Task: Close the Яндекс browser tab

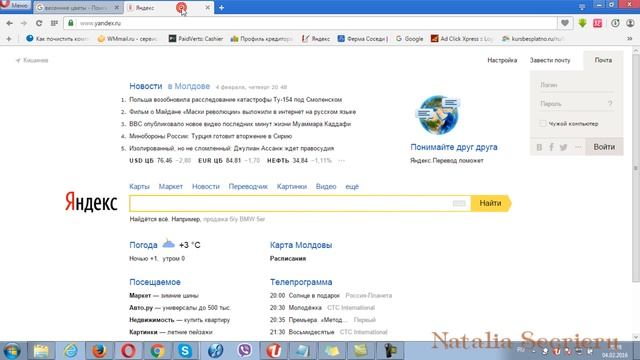Action: pos(207,7)
